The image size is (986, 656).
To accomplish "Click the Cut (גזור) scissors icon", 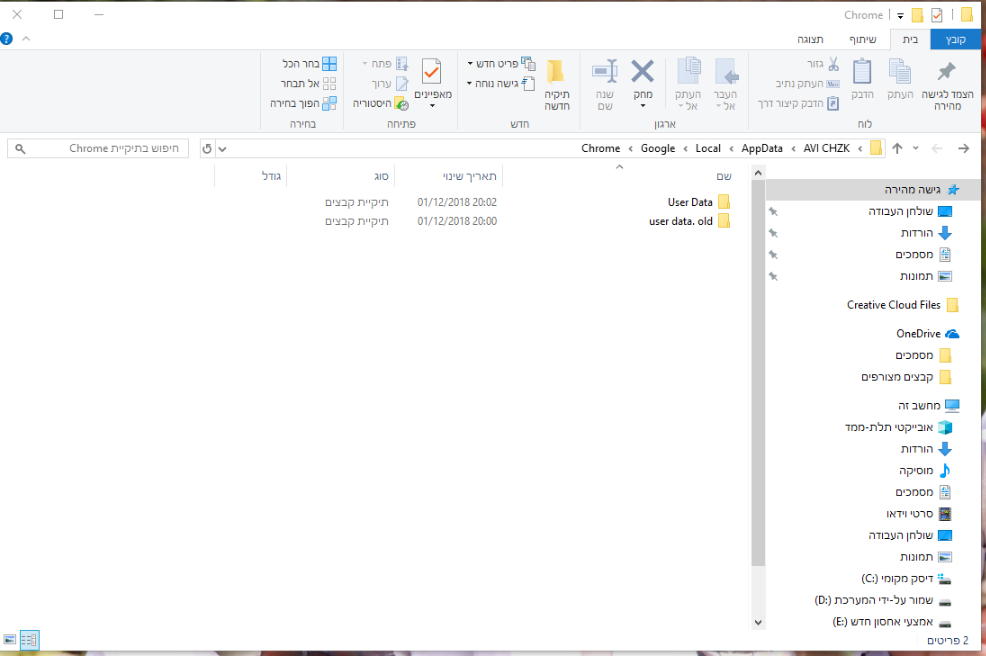I will coord(833,64).
